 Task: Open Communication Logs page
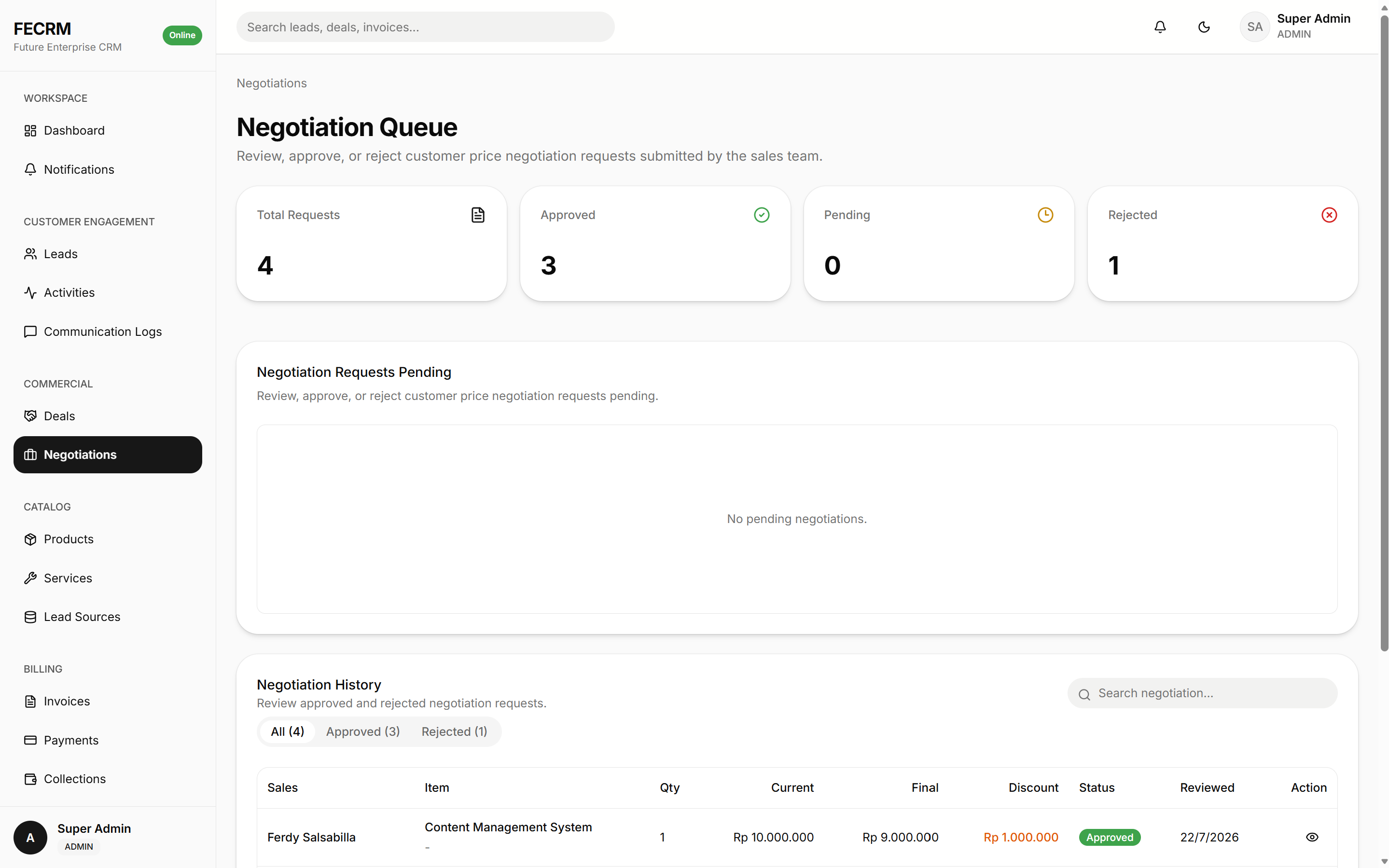pyautogui.click(x=108, y=332)
